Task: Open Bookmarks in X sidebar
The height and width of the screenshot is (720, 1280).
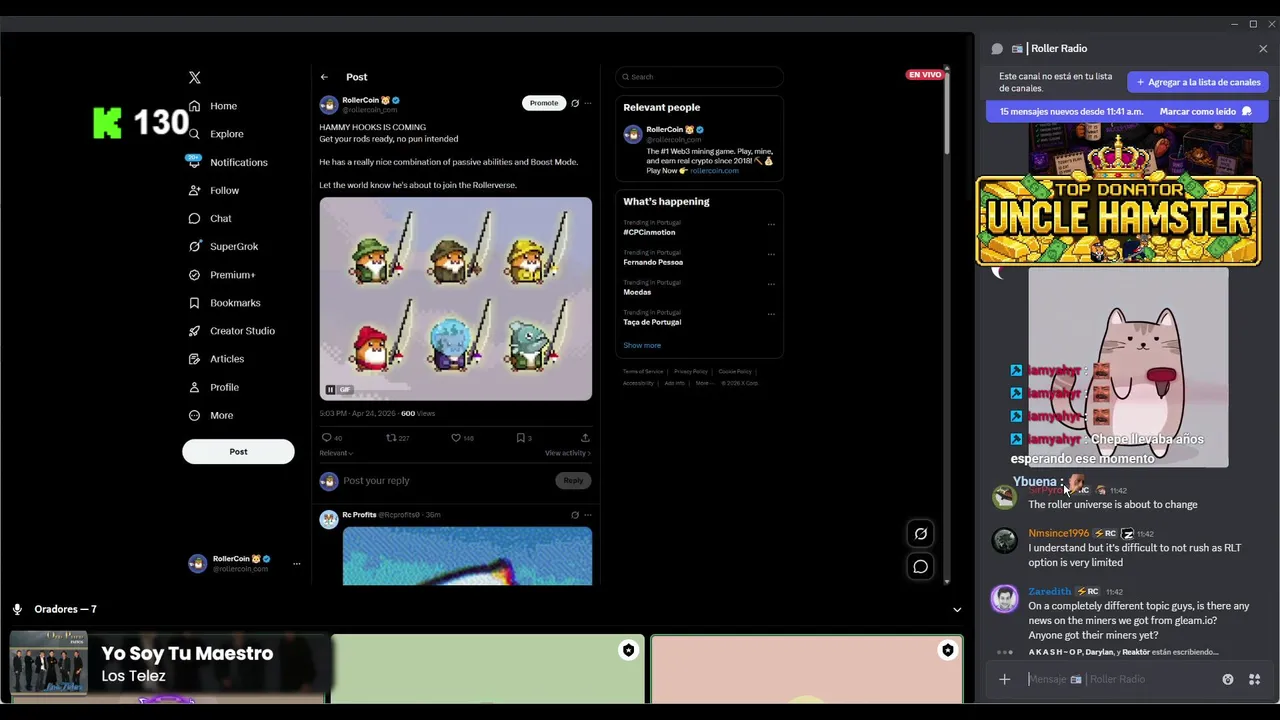Action: click(225, 303)
